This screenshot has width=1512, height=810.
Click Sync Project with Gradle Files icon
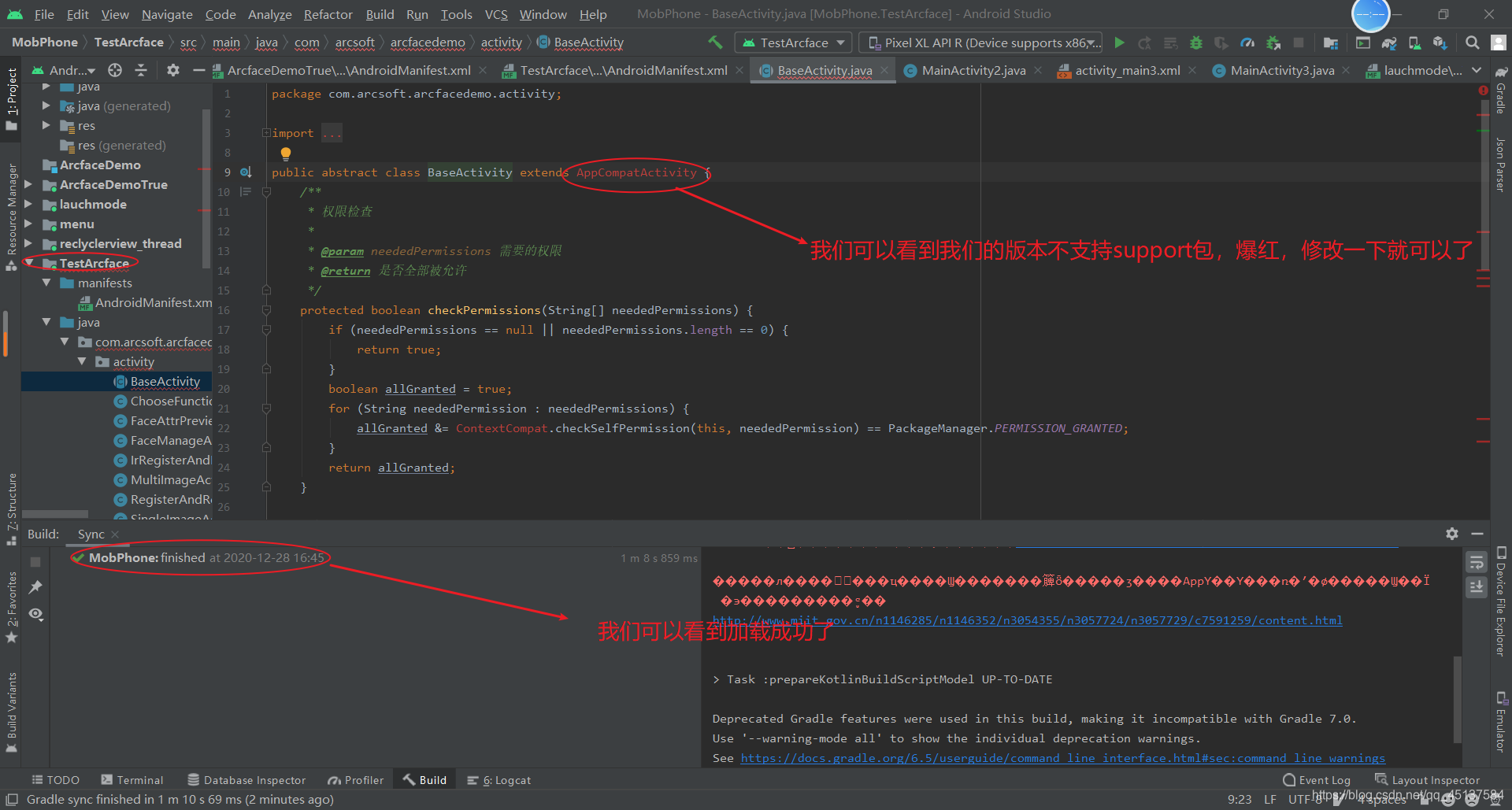click(x=1389, y=43)
